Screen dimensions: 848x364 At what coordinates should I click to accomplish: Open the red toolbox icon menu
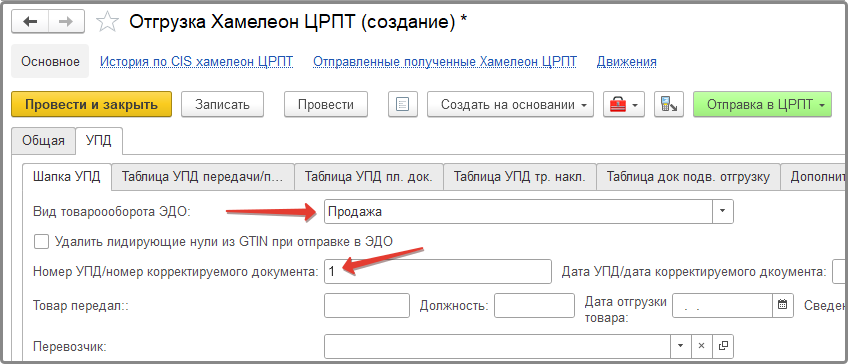624,104
